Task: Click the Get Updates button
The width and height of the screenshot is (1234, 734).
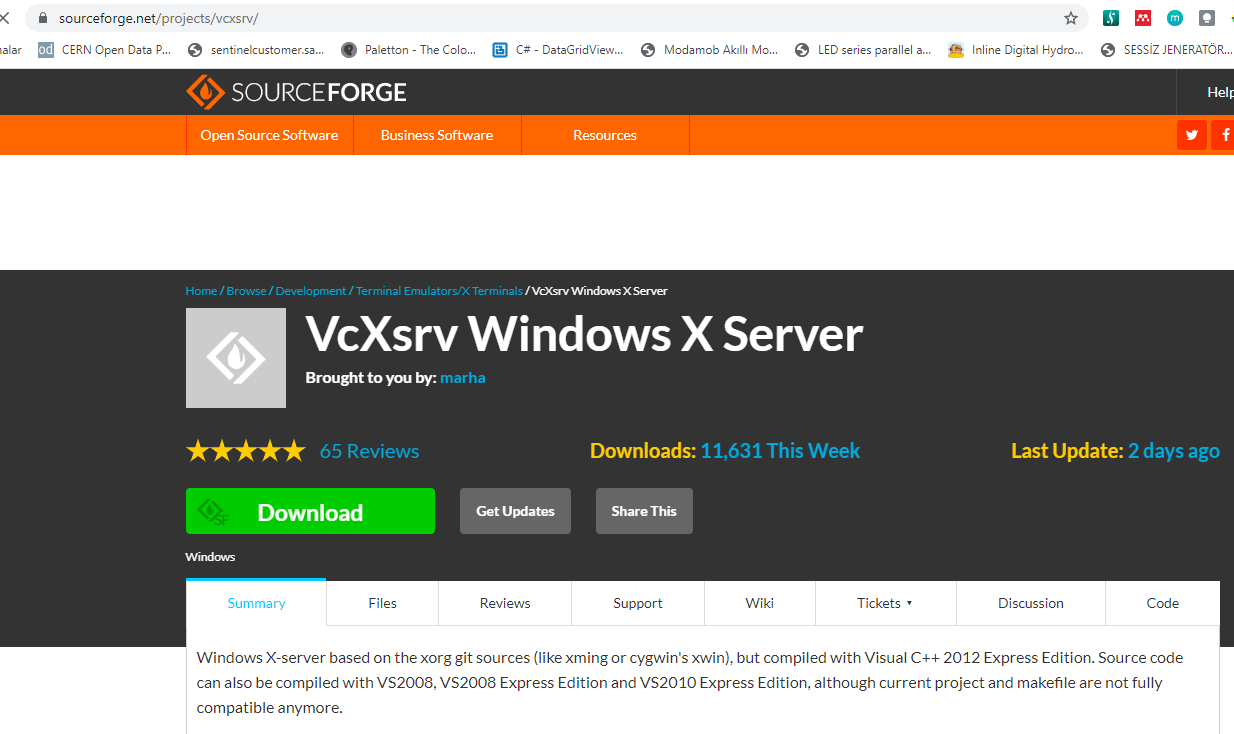Action: click(515, 511)
